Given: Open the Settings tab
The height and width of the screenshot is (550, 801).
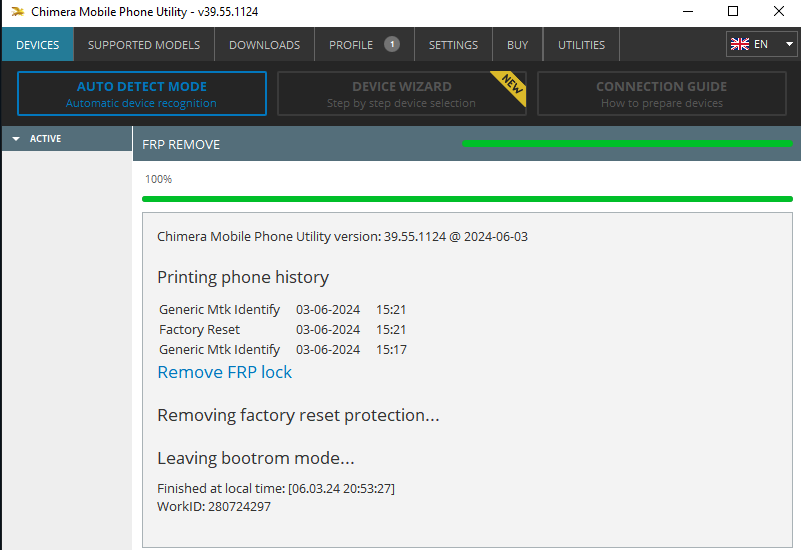Looking at the screenshot, I should coord(453,45).
